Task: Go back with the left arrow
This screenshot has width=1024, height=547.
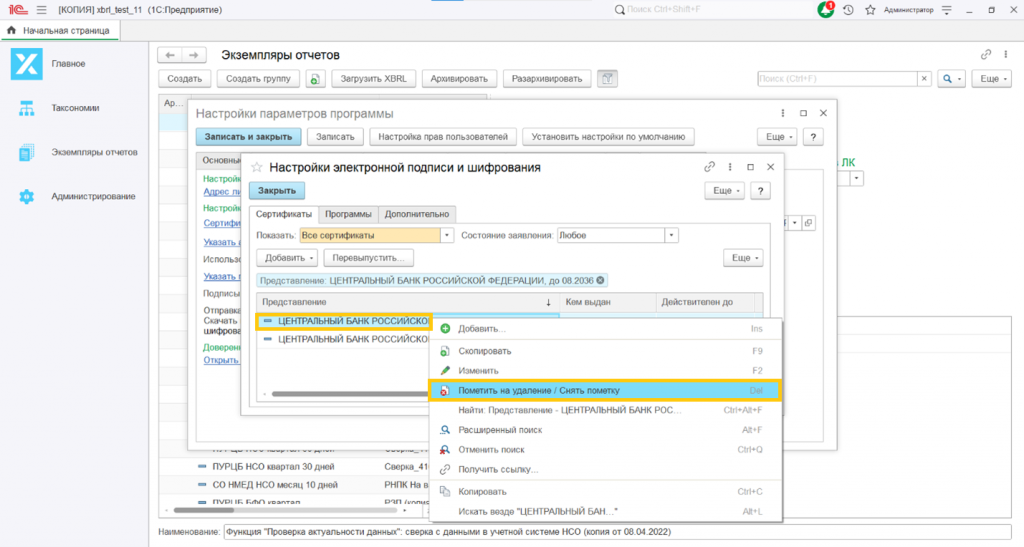Action: pos(170,55)
